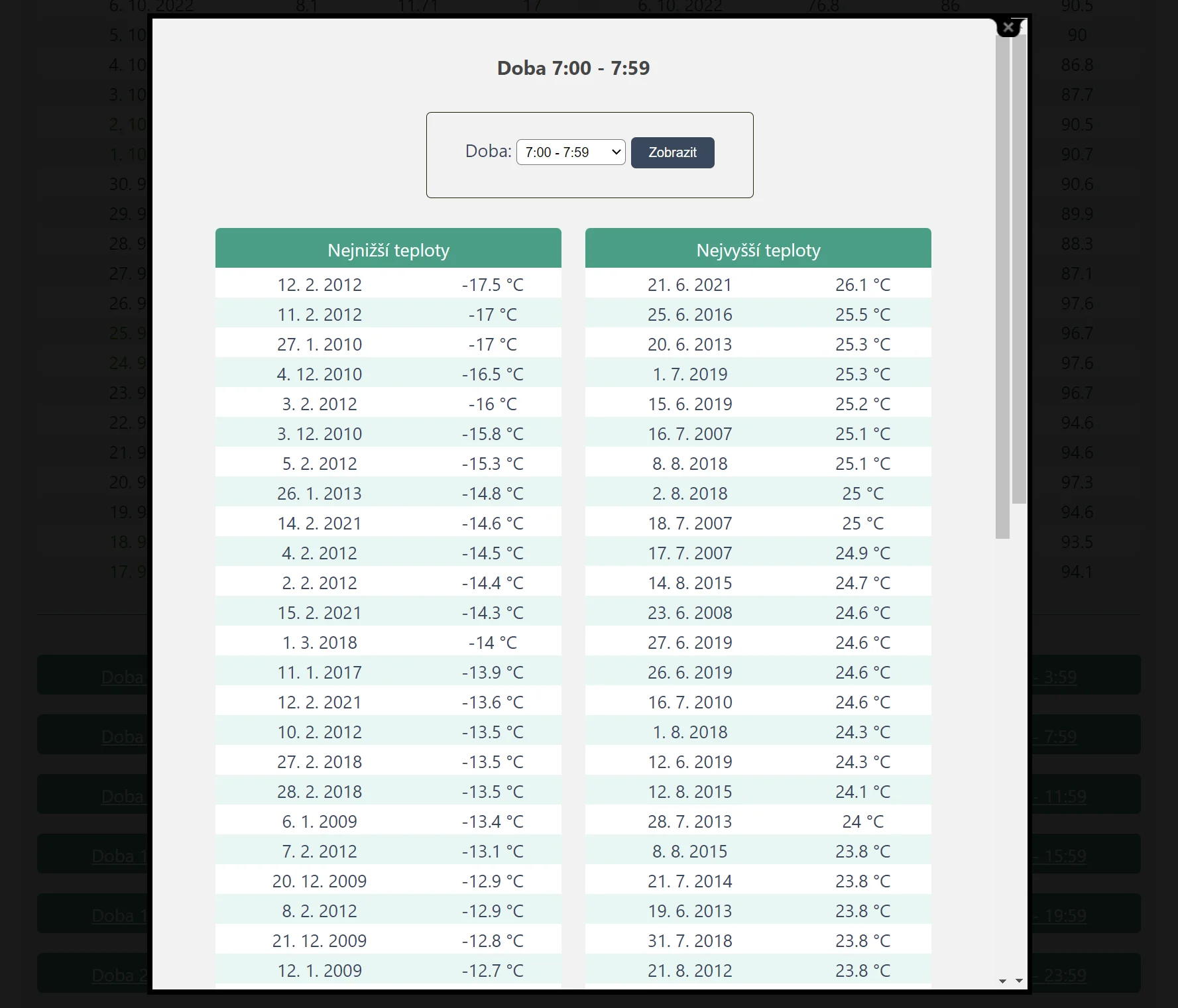
Task: Click the -17.5 °C temperature value
Action: pyautogui.click(x=493, y=285)
